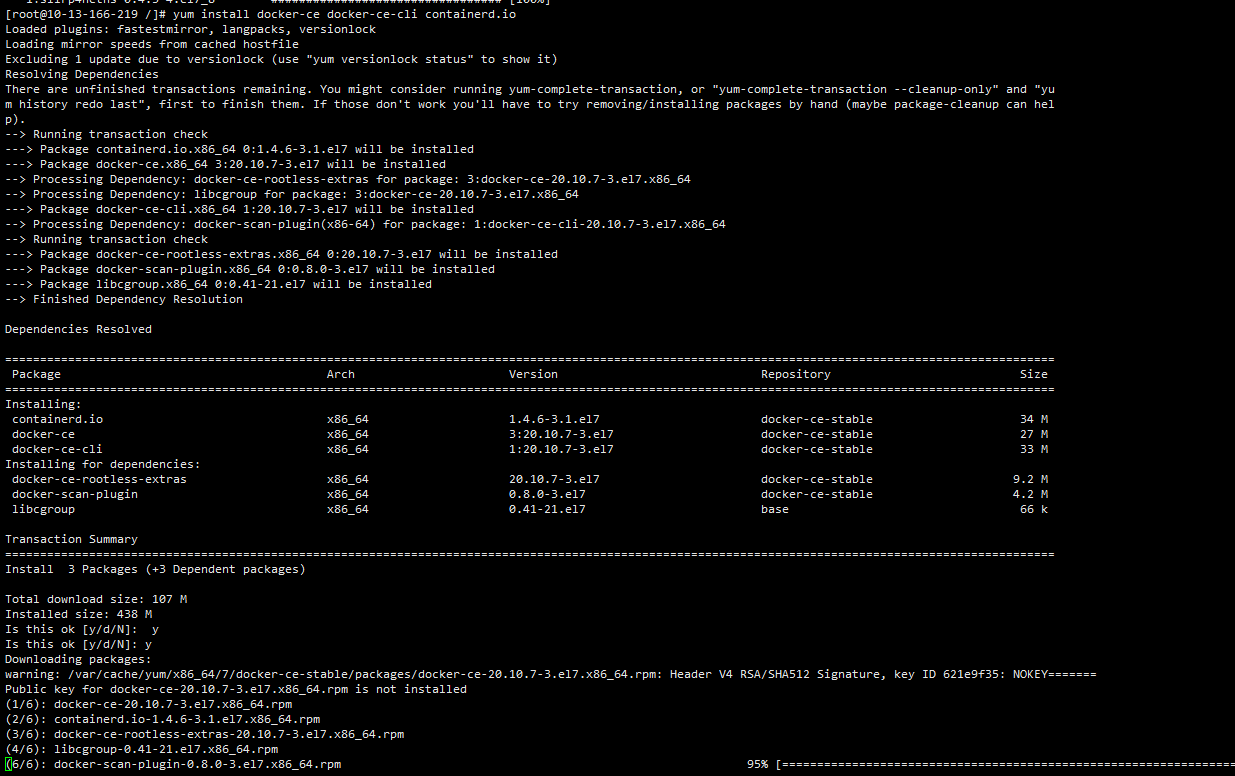Click the 'Size' column header
1235x776 pixels.
tap(1034, 374)
